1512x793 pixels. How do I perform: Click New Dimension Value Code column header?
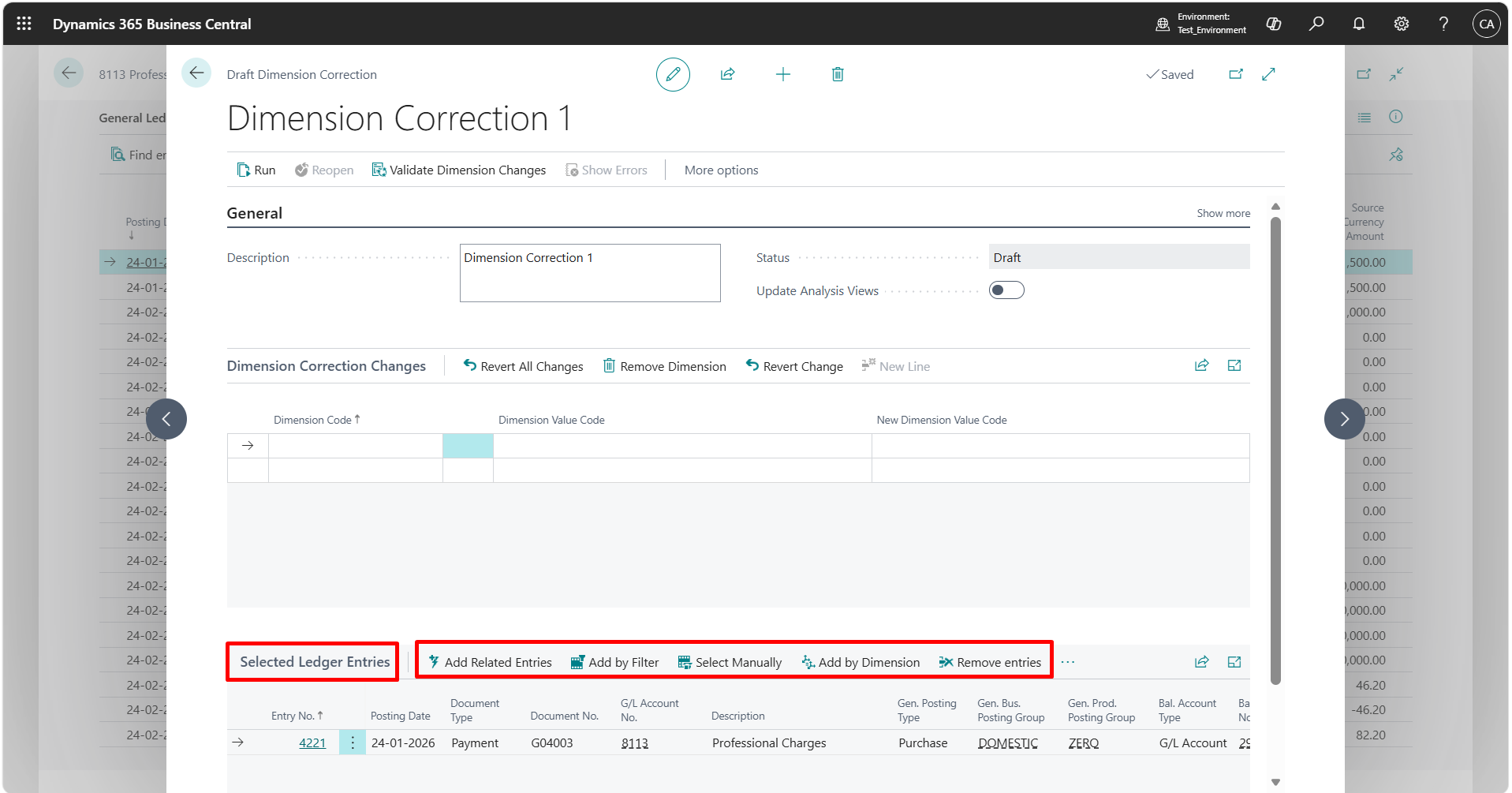click(942, 420)
